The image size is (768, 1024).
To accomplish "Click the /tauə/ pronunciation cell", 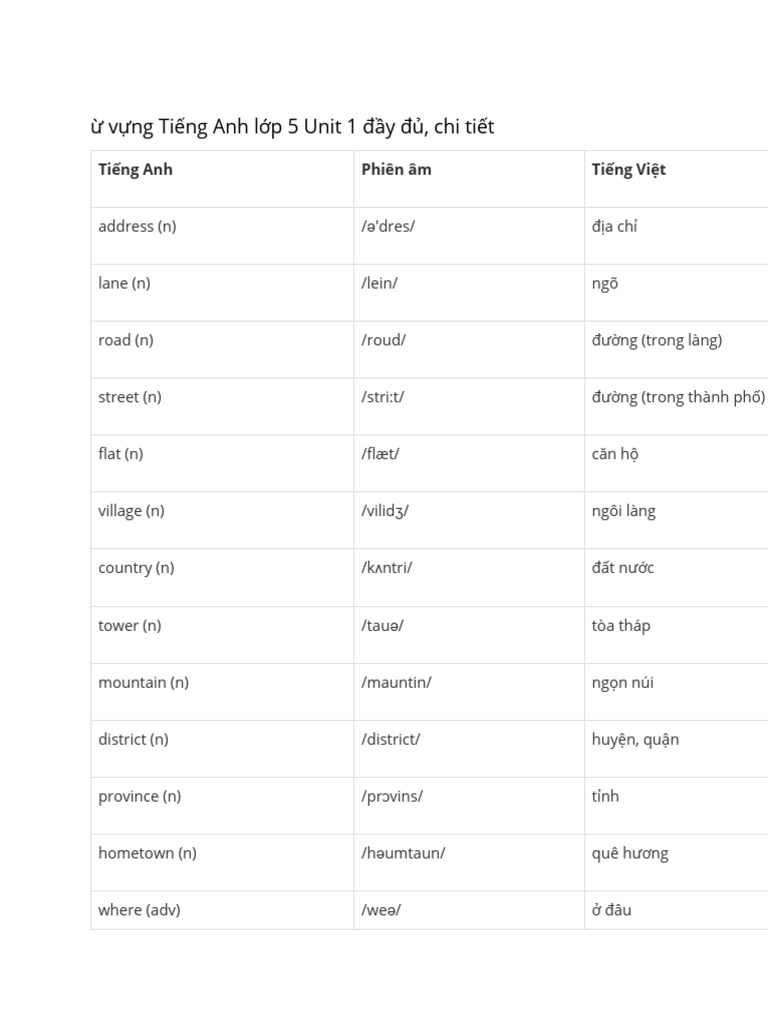I will 382,626.
